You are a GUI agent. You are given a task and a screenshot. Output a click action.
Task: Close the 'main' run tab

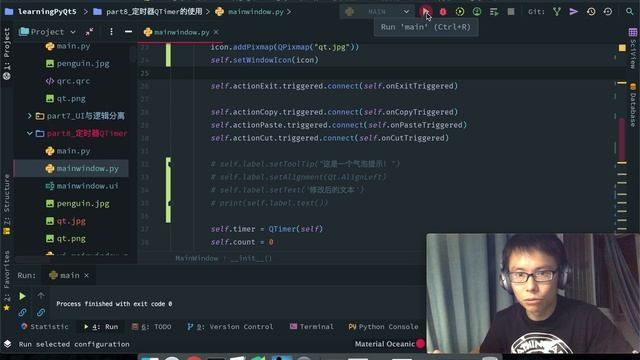coord(87,276)
